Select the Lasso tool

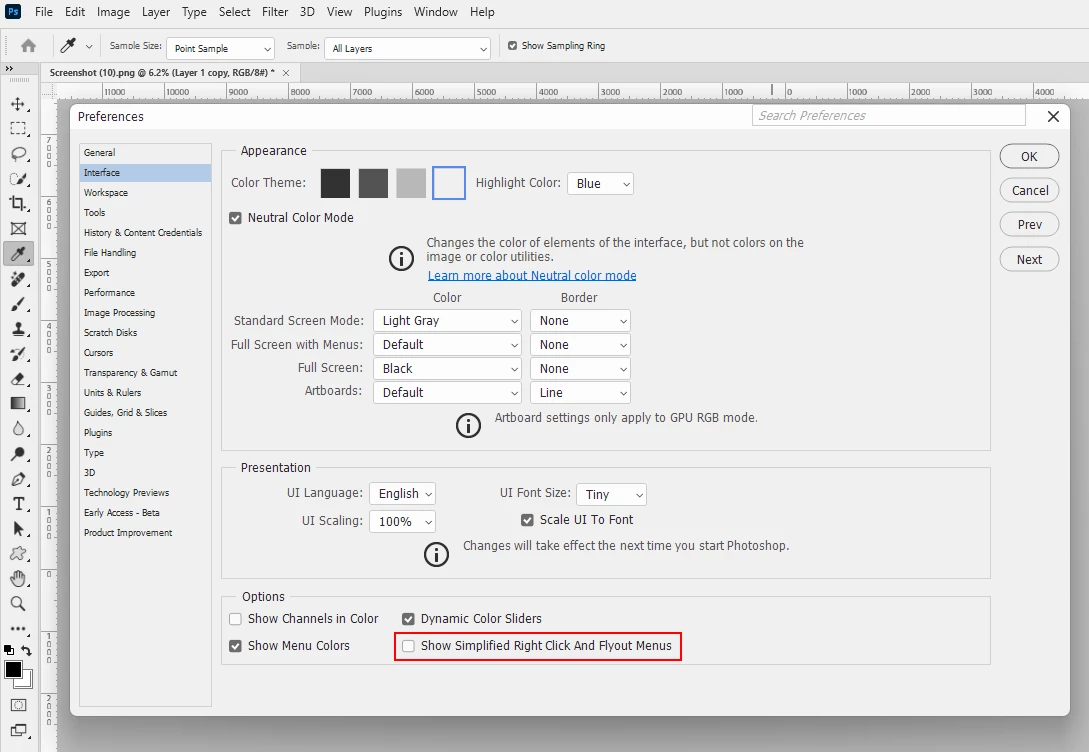[18, 154]
